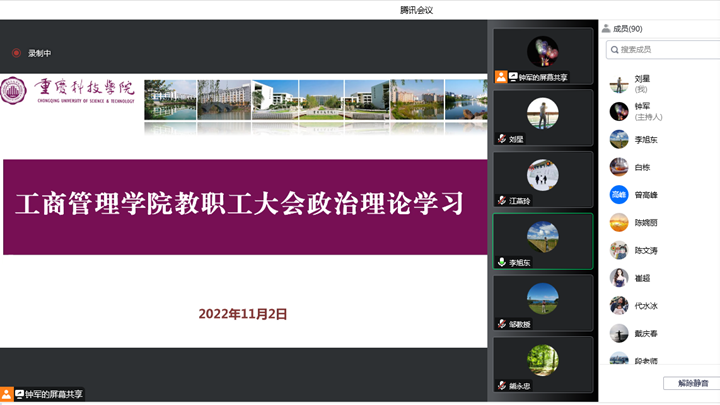Click the orange host icon on 钟军's video tile

[x=501, y=77]
